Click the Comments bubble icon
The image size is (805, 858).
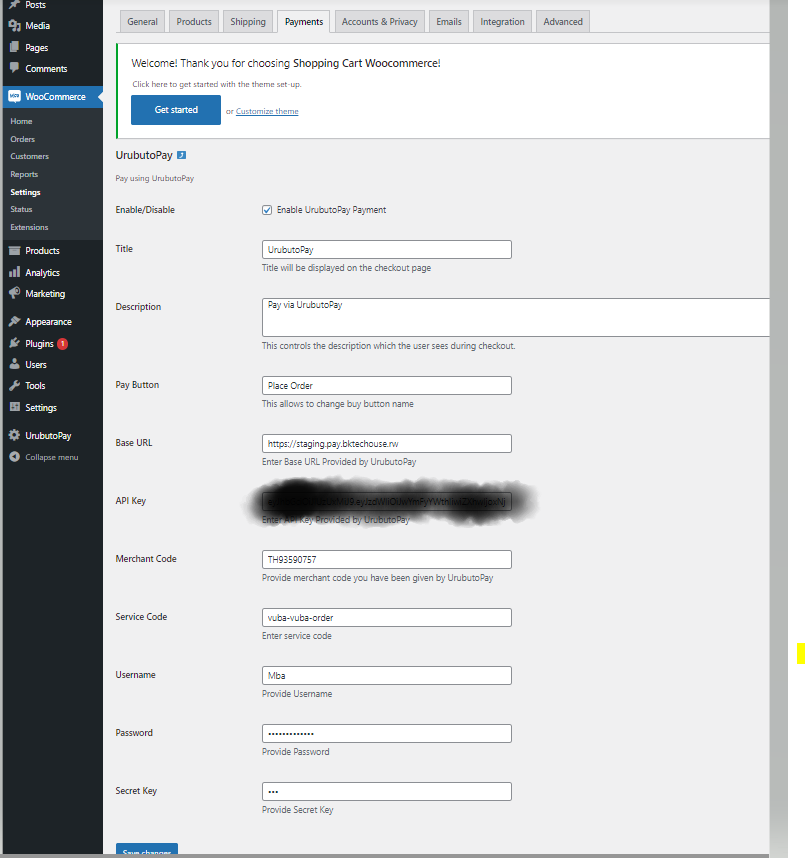pyautogui.click(x=15, y=68)
